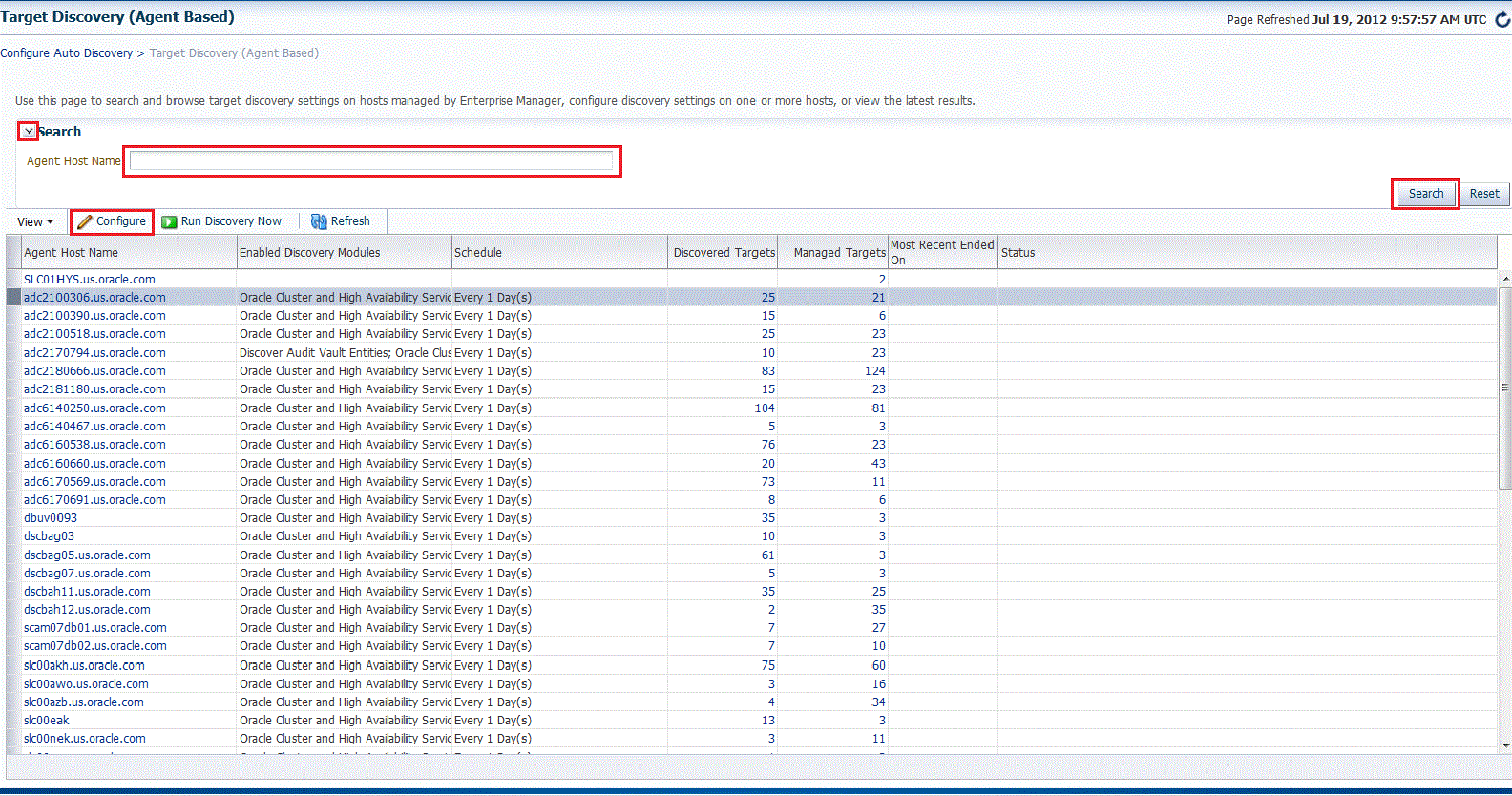1512x796 pixels.
Task: Click the Run Discovery Now green icon
Action: pos(169,221)
